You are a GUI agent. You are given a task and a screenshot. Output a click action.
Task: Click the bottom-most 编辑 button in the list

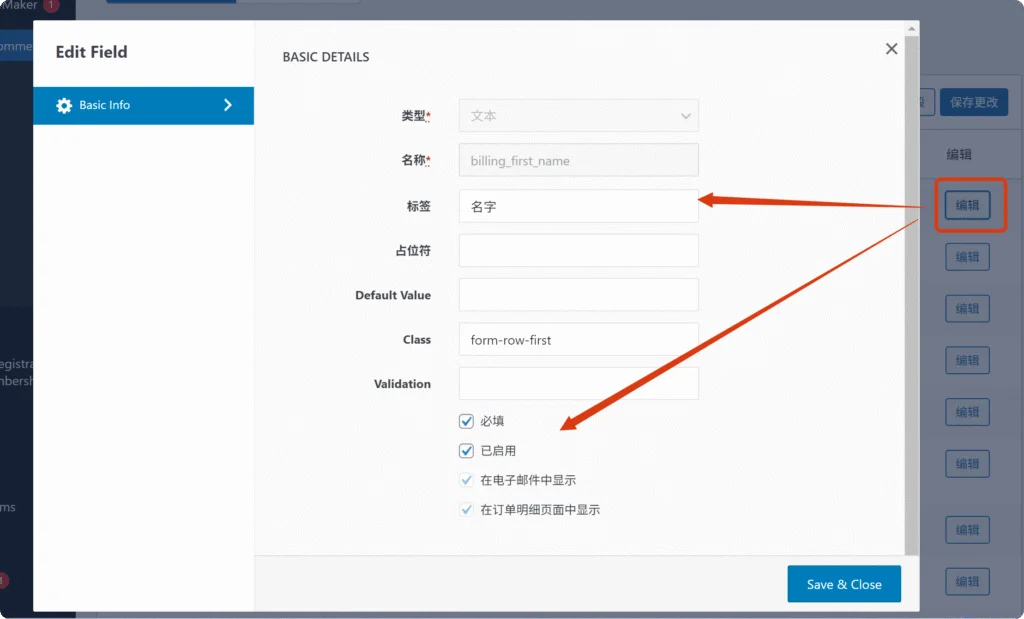click(967, 581)
